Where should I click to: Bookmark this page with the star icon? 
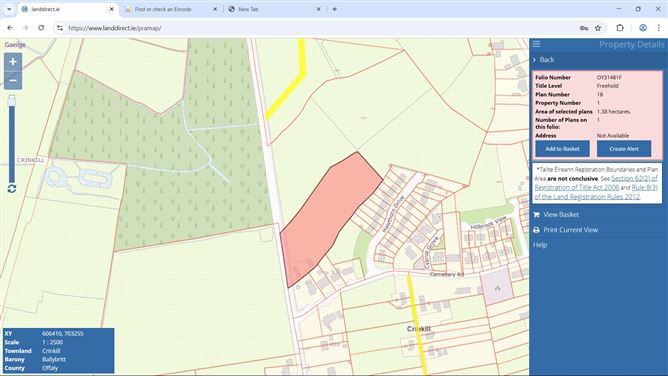[598, 28]
